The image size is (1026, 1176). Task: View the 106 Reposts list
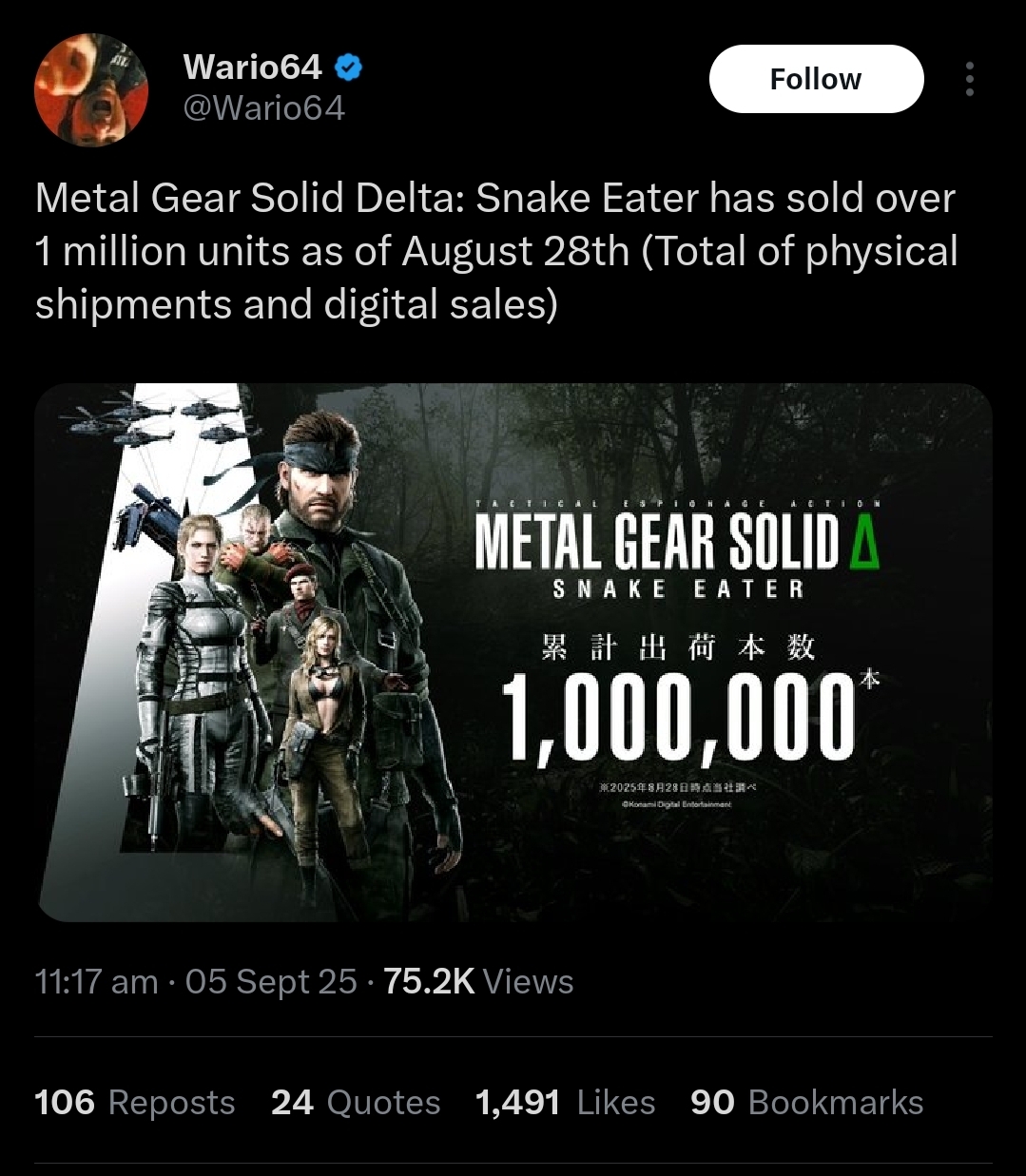(134, 1103)
